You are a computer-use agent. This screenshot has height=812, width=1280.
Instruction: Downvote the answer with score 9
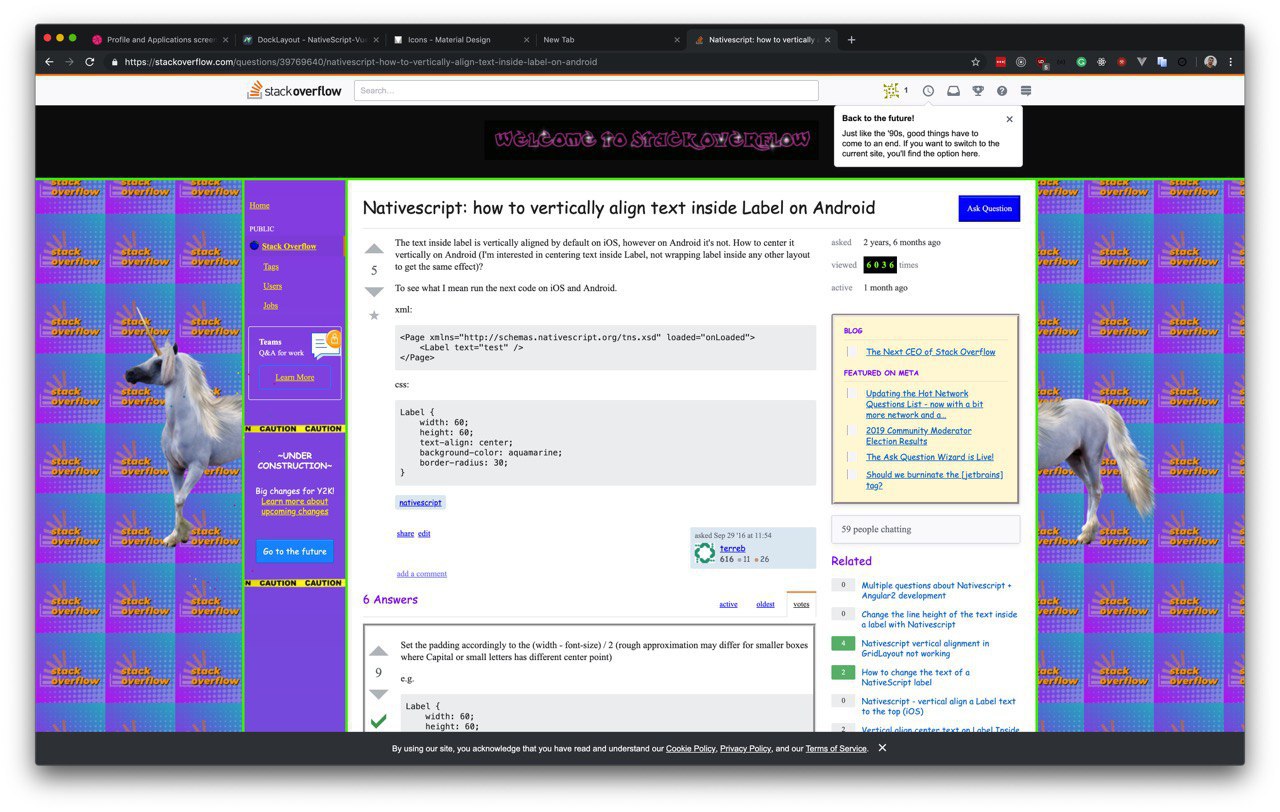pos(378,694)
